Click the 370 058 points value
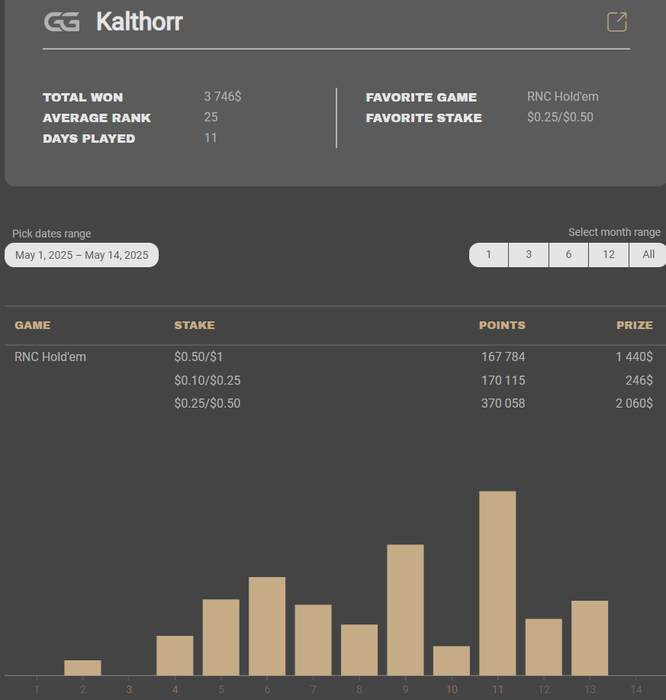This screenshot has height=700, width=666. (x=503, y=404)
